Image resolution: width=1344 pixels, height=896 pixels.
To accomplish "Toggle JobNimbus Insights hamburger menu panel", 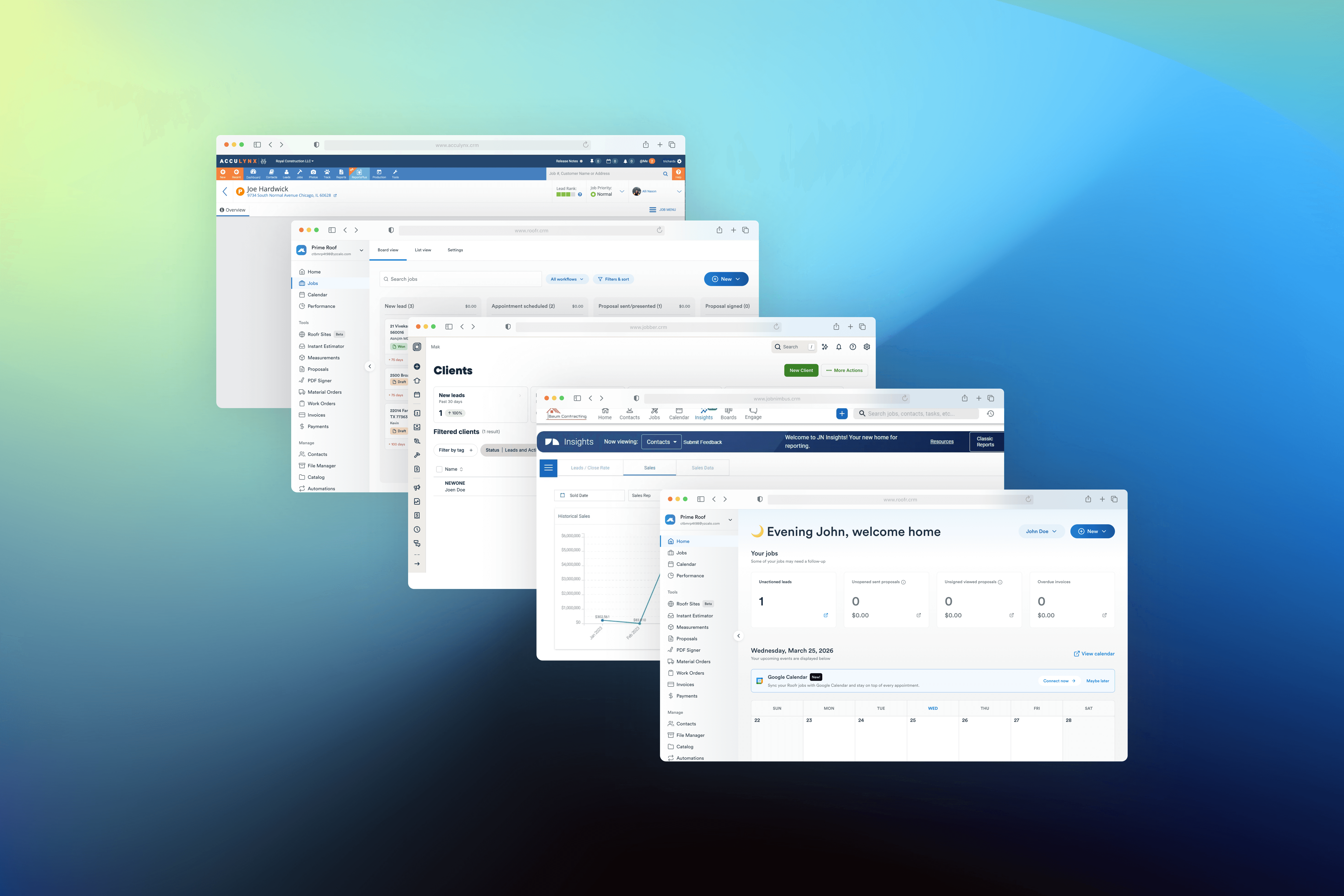I will pos(548,468).
